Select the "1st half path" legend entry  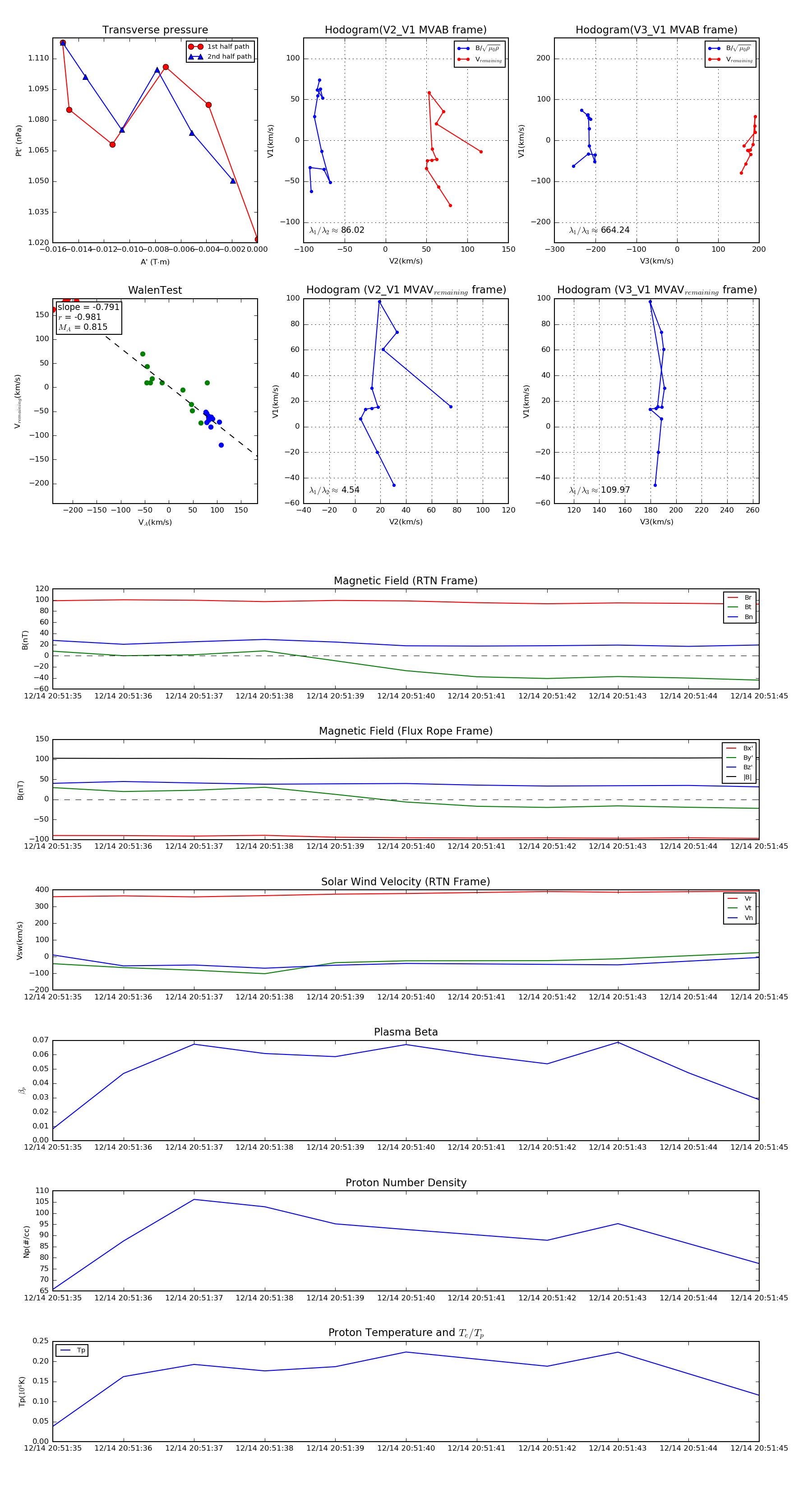tap(221, 47)
